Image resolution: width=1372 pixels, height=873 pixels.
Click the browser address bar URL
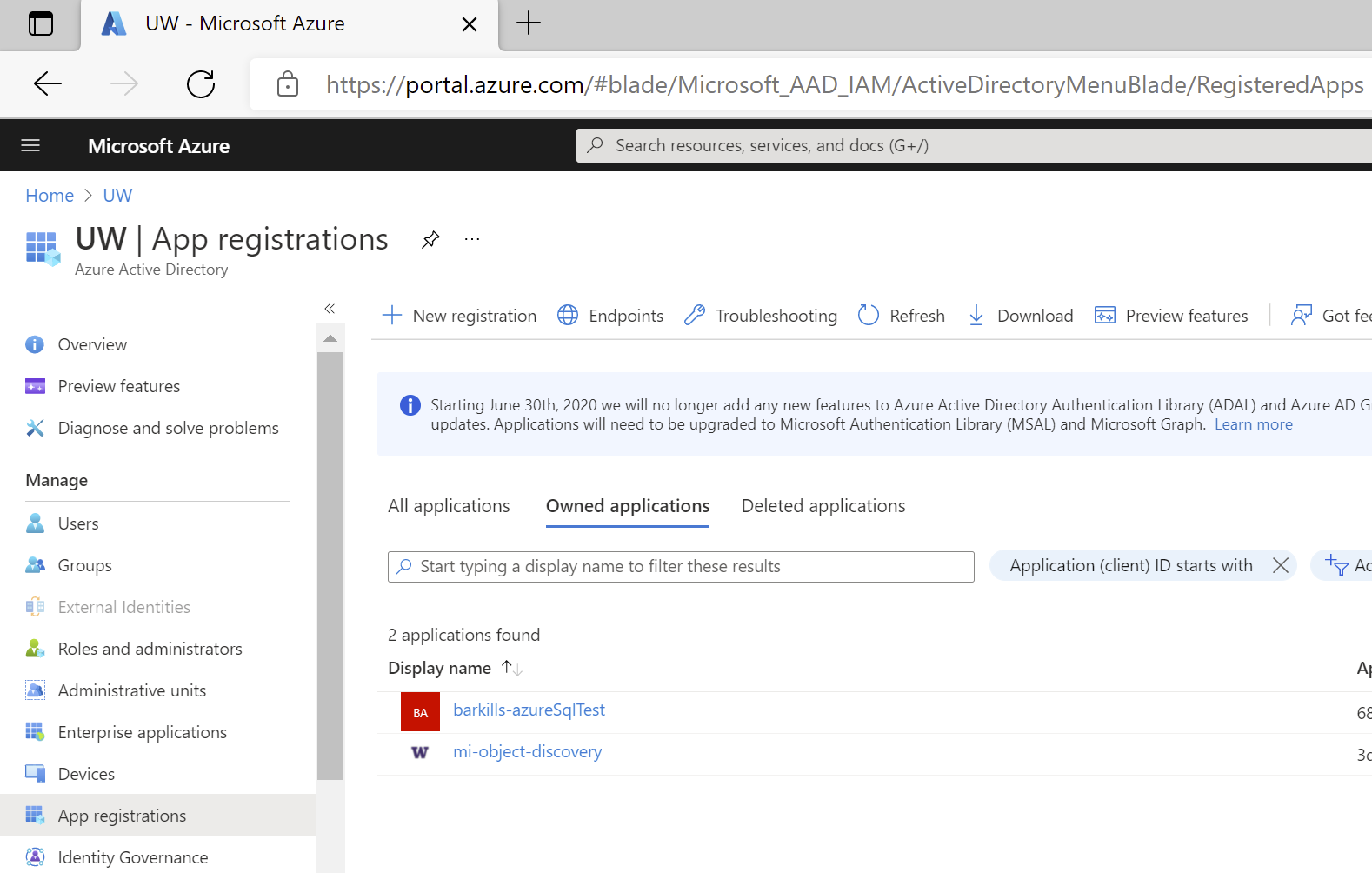(844, 84)
